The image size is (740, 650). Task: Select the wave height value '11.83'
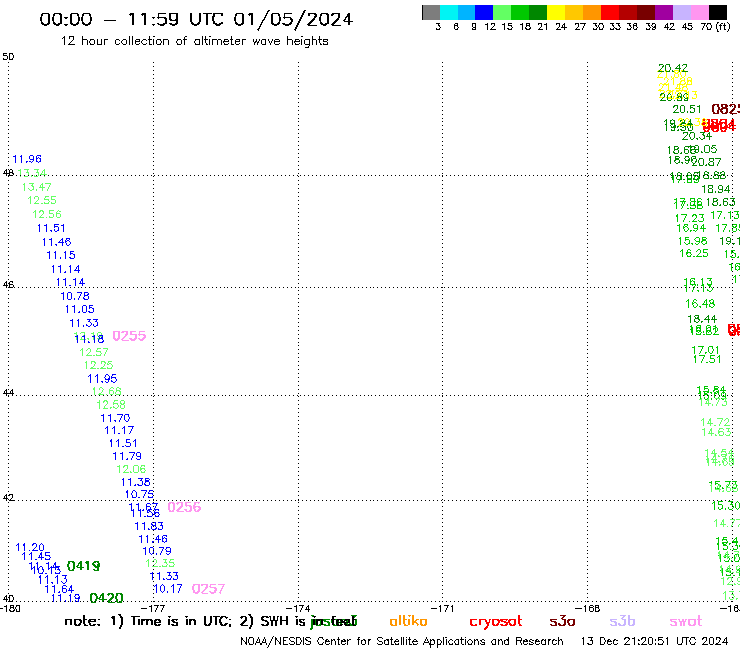[x=149, y=526]
